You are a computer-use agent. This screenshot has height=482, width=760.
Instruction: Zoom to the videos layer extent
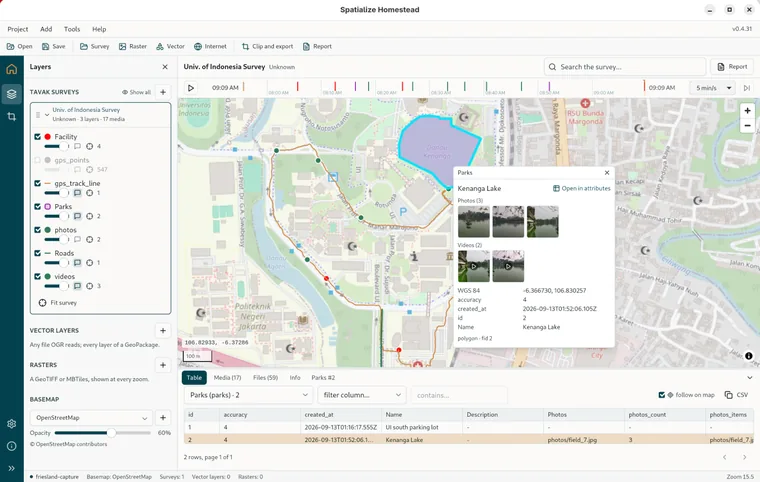point(89,286)
